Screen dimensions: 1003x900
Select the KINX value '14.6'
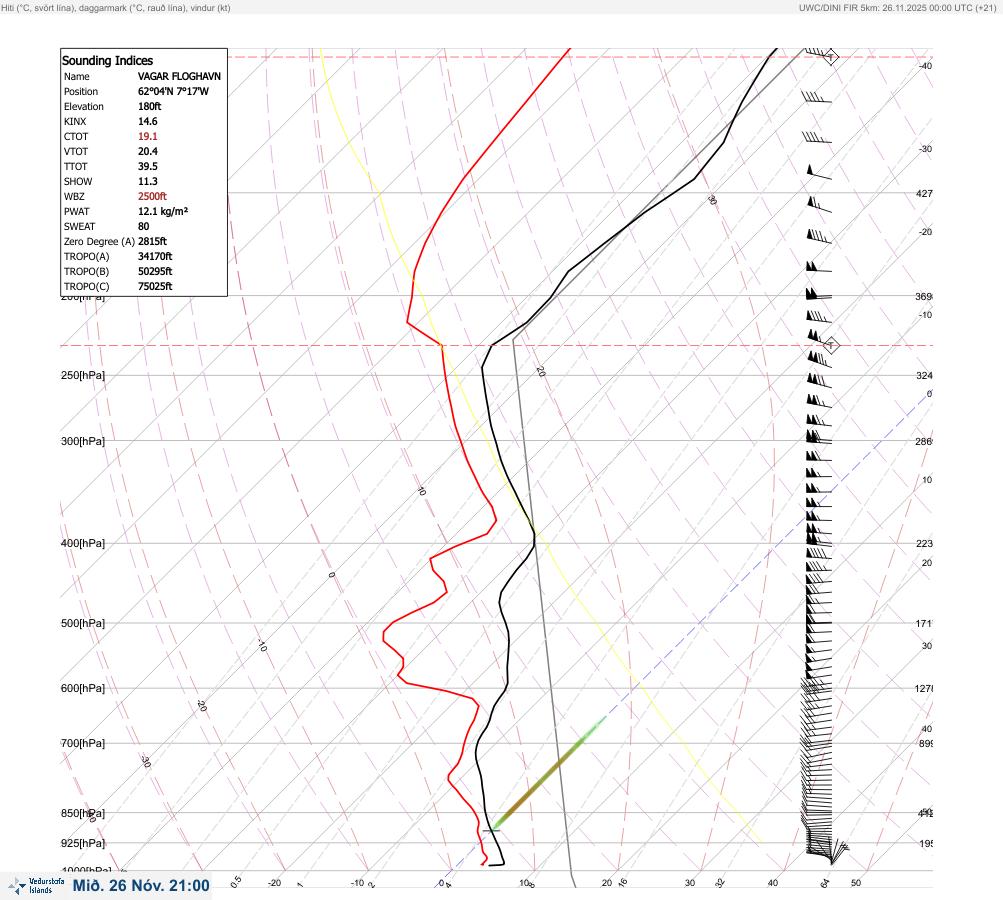148,122
